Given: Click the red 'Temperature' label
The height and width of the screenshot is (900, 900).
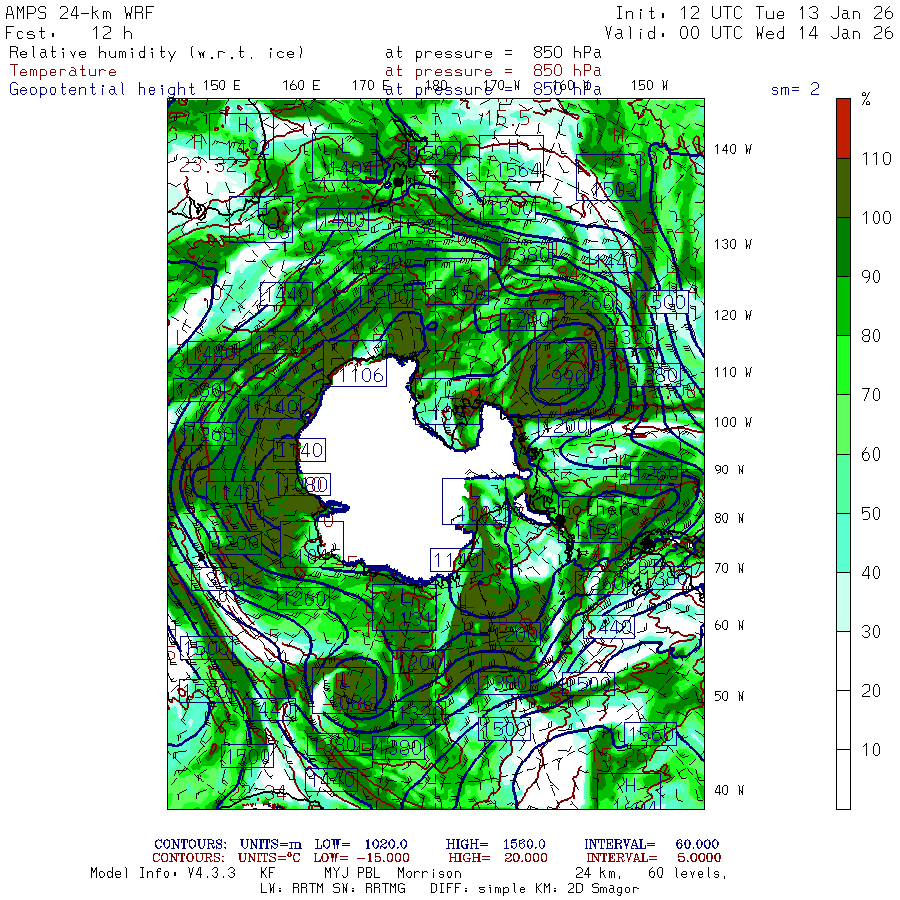Looking at the screenshot, I should point(63,71).
